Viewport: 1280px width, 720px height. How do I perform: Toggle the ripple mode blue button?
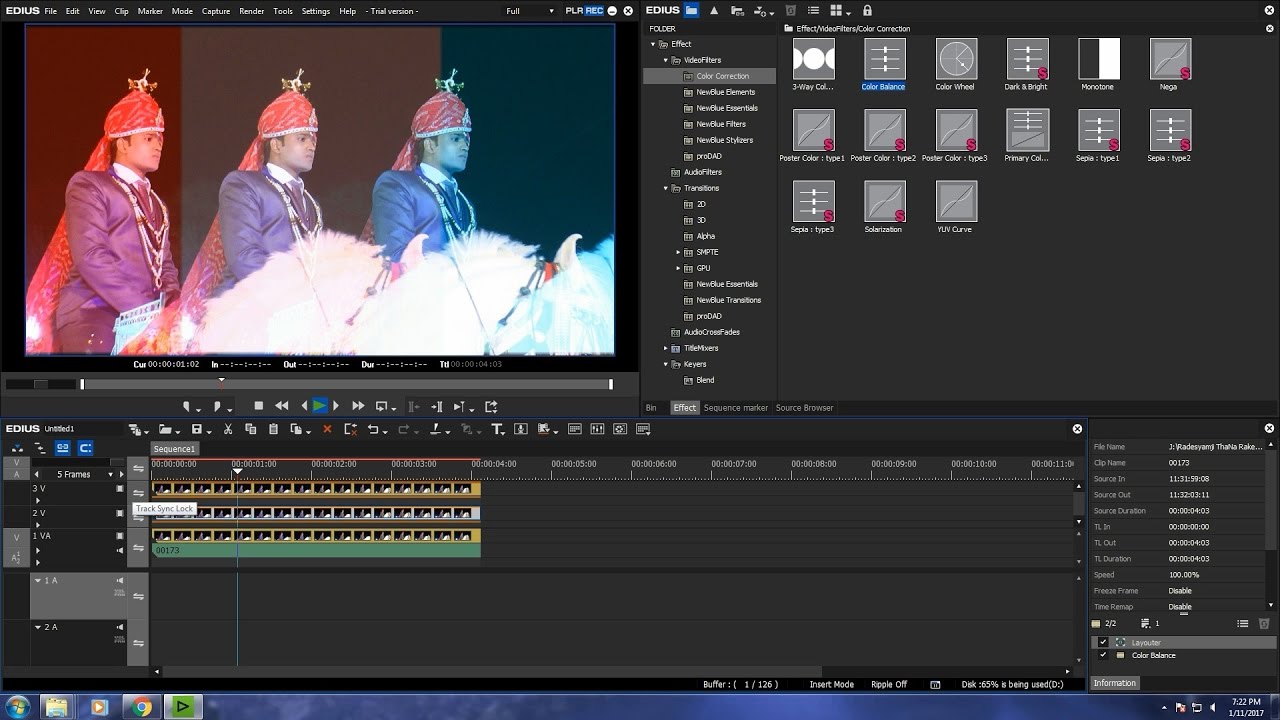tap(85, 448)
